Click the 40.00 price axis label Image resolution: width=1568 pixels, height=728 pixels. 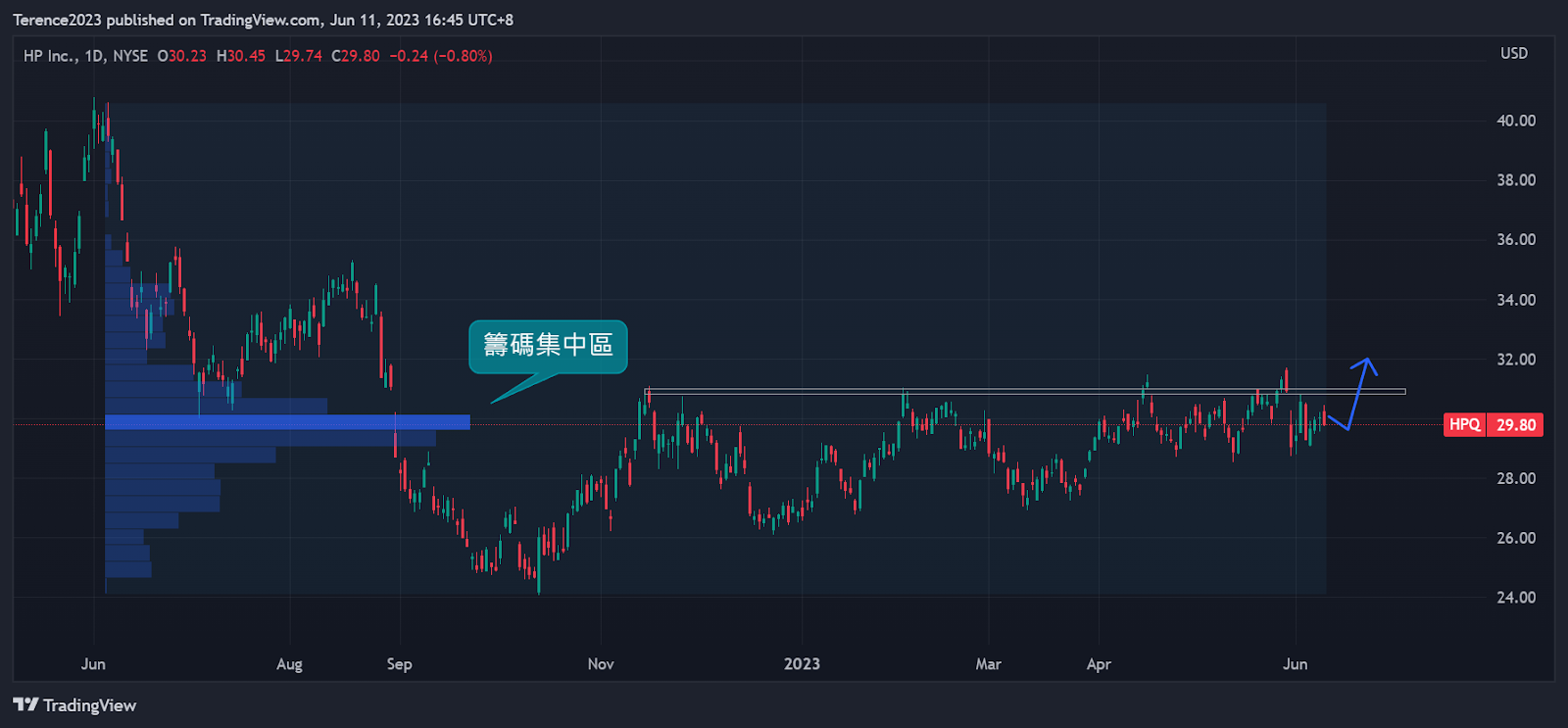click(1516, 121)
